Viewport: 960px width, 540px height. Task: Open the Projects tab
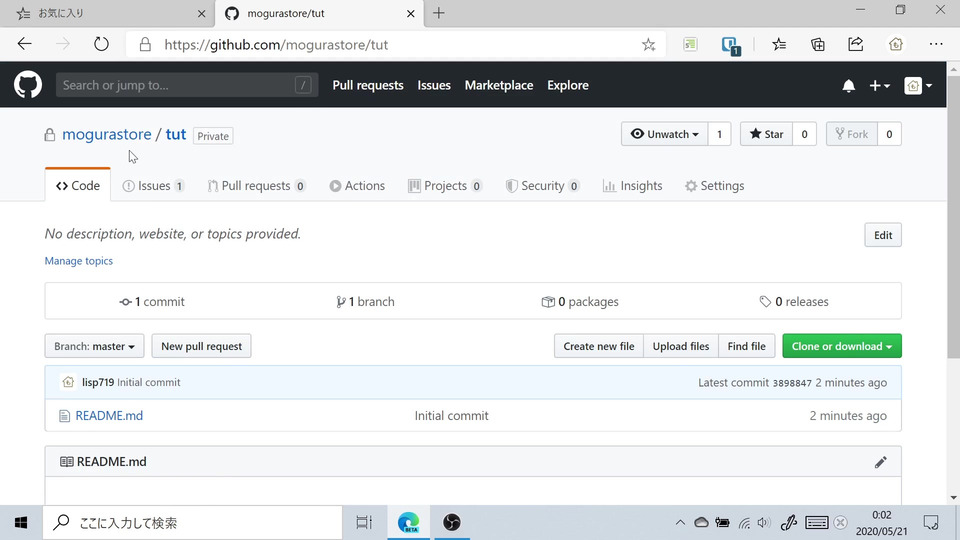tap(445, 186)
